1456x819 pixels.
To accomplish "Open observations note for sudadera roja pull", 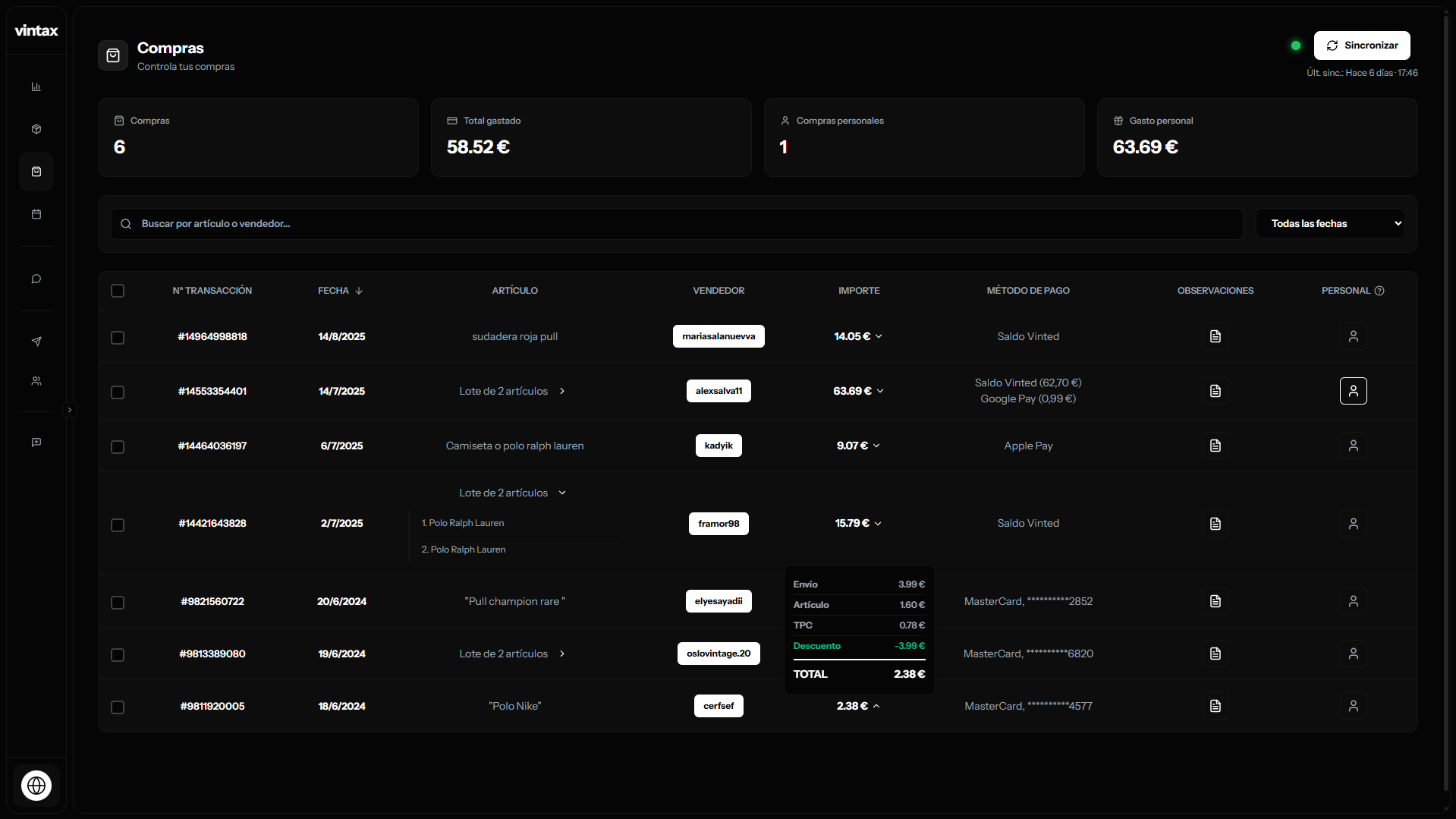I will click(x=1215, y=336).
